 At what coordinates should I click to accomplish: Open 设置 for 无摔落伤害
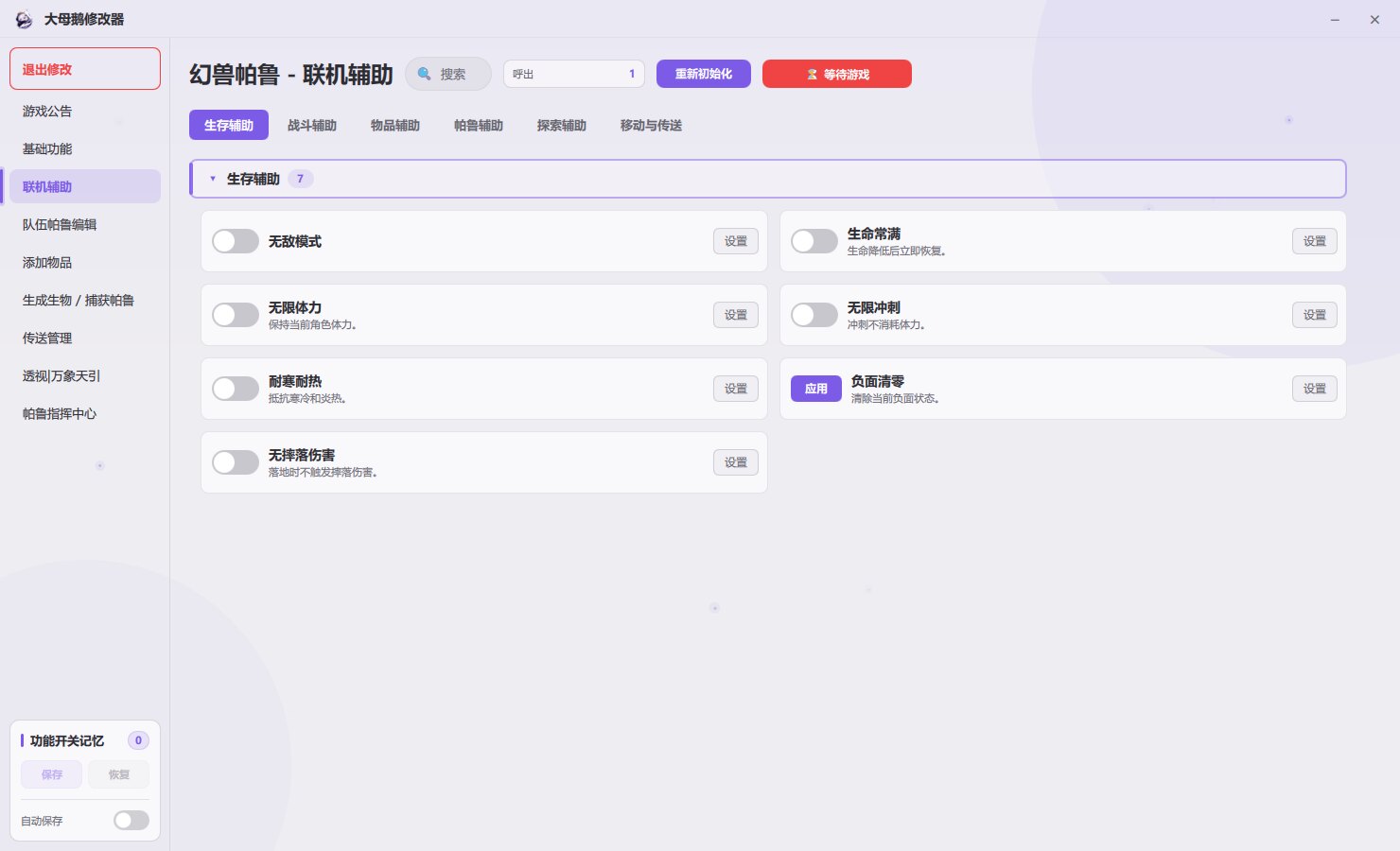736,462
